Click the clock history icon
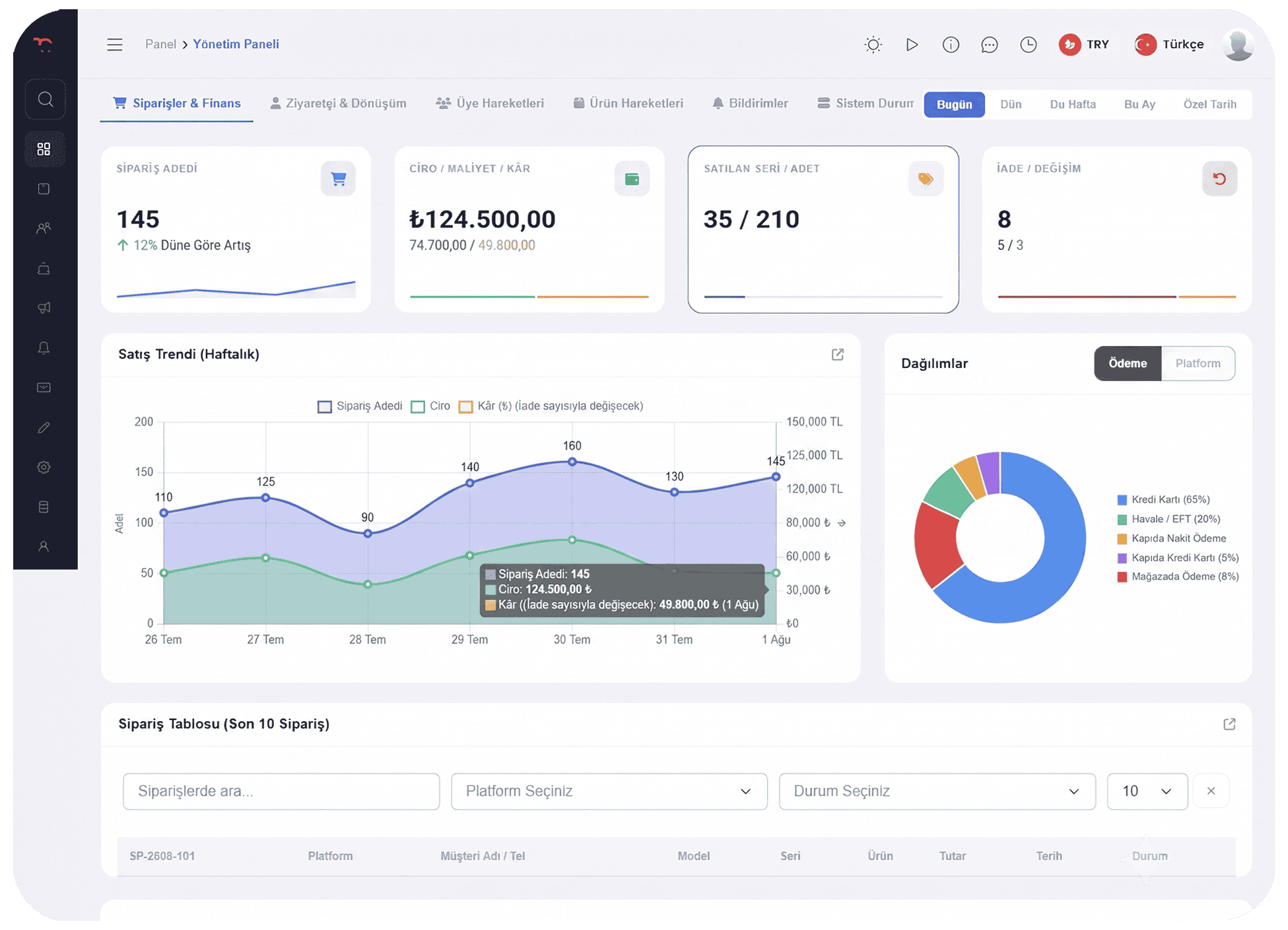 (x=1028, y=44)
